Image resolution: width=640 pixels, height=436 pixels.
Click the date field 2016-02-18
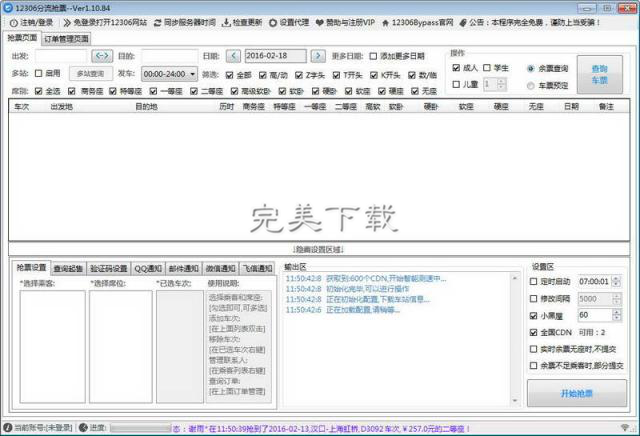(276, 56)
